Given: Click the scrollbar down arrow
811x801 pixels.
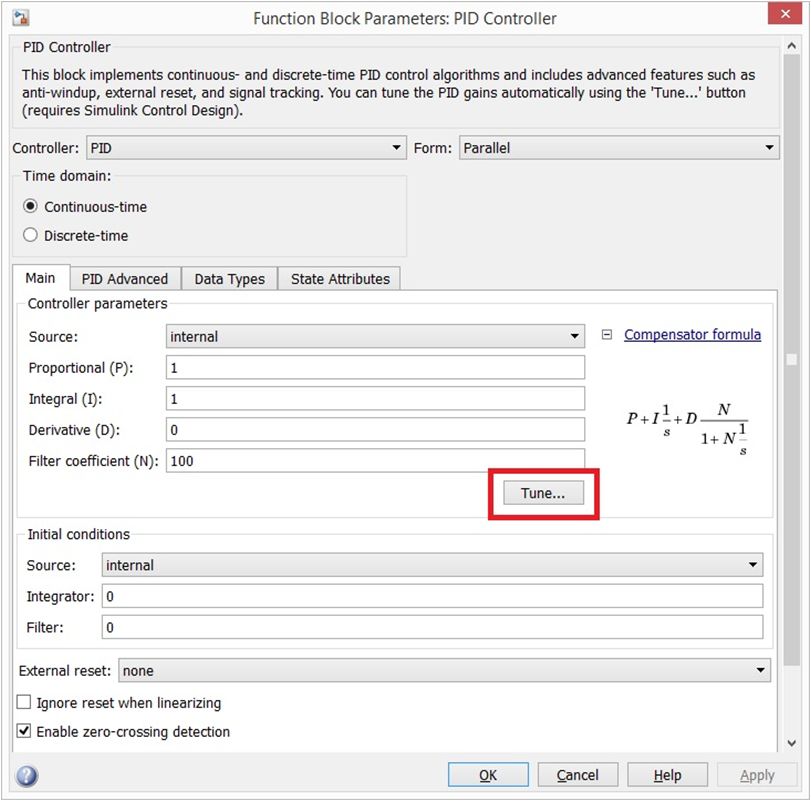Looking at the screenshot, I should coord(792,743).
